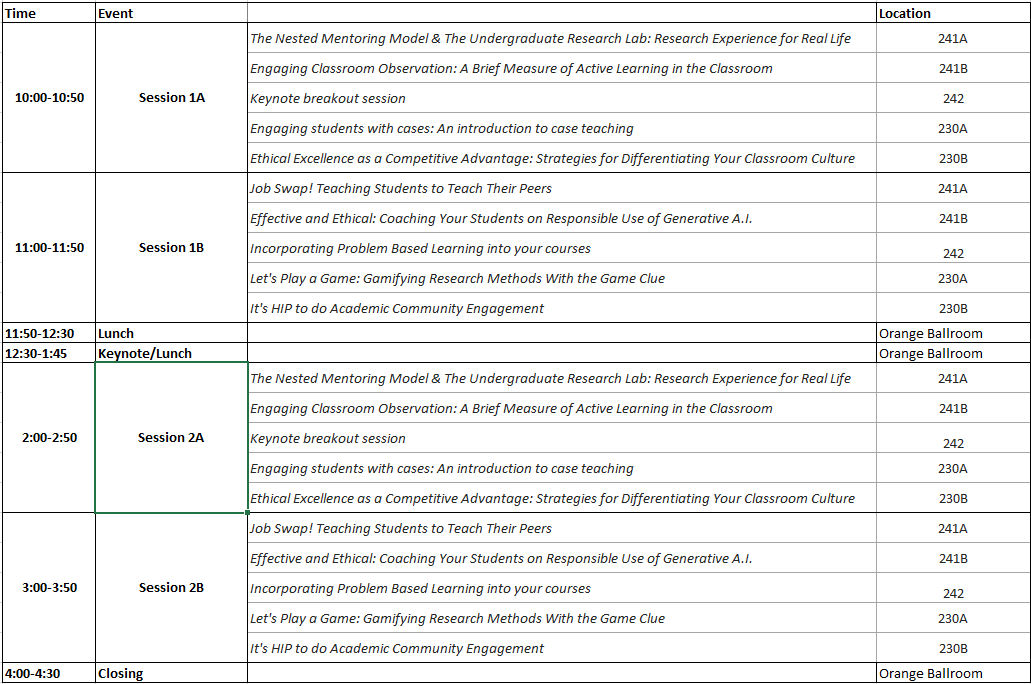Click location 242 for Session 2A Keynote breakout

coord(953,443)
